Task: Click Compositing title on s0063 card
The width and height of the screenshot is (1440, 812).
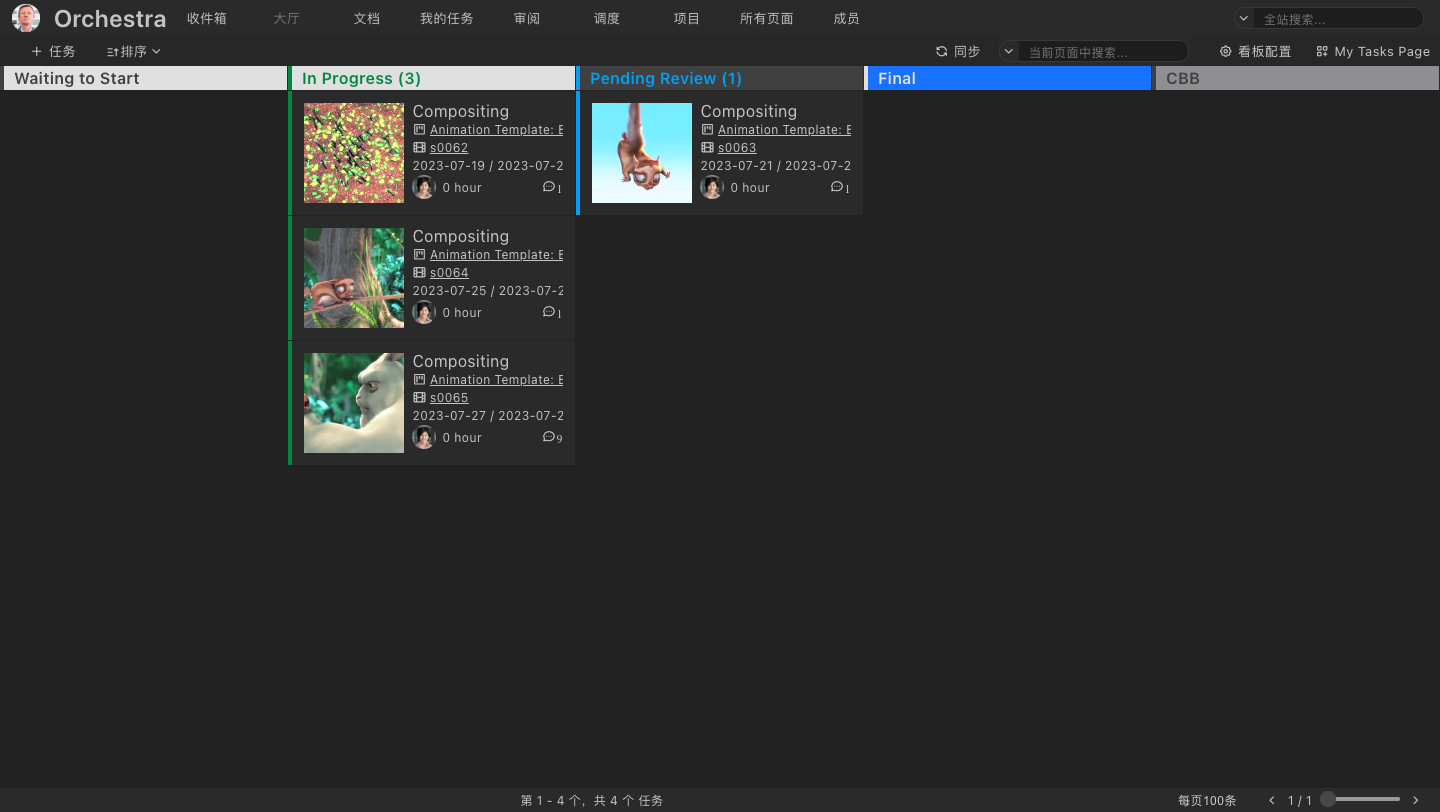Action: point(749,111)
